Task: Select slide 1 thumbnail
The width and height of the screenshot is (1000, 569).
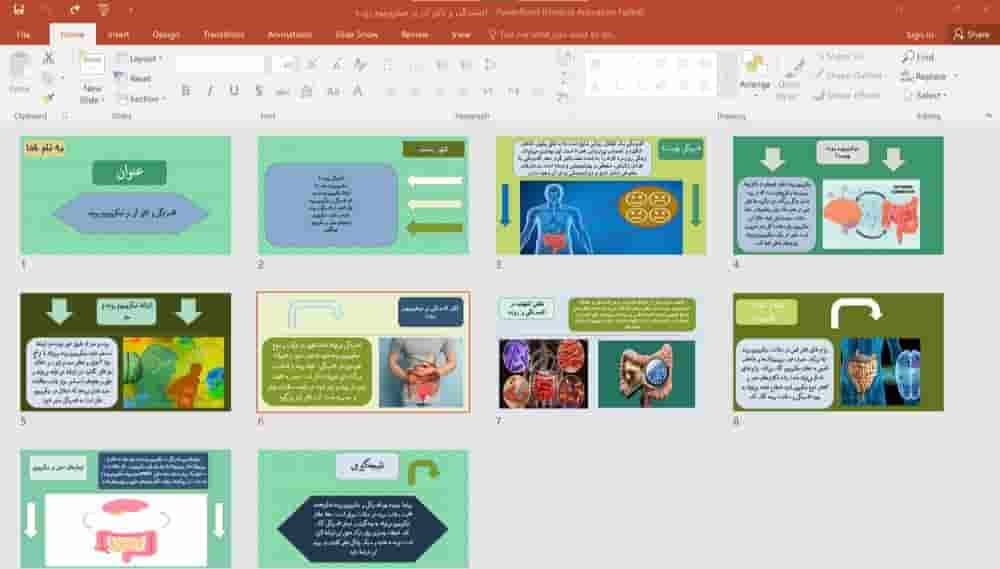Action: [126, 195]
